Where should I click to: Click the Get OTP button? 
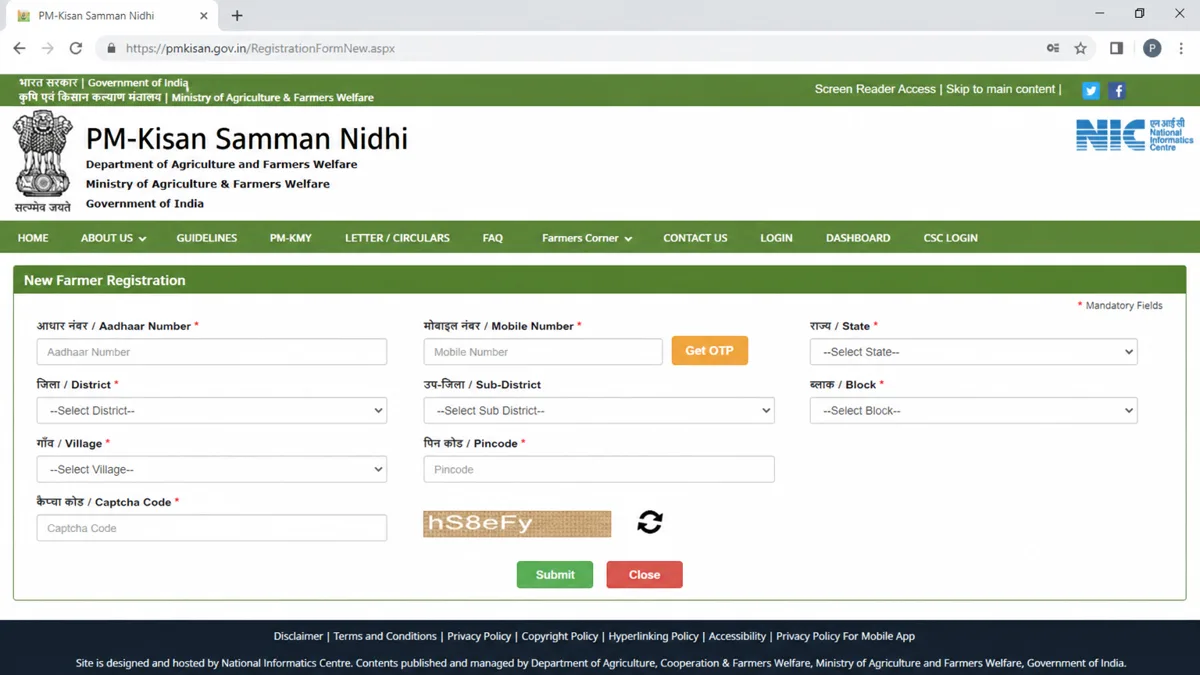(x=710, y=351)
